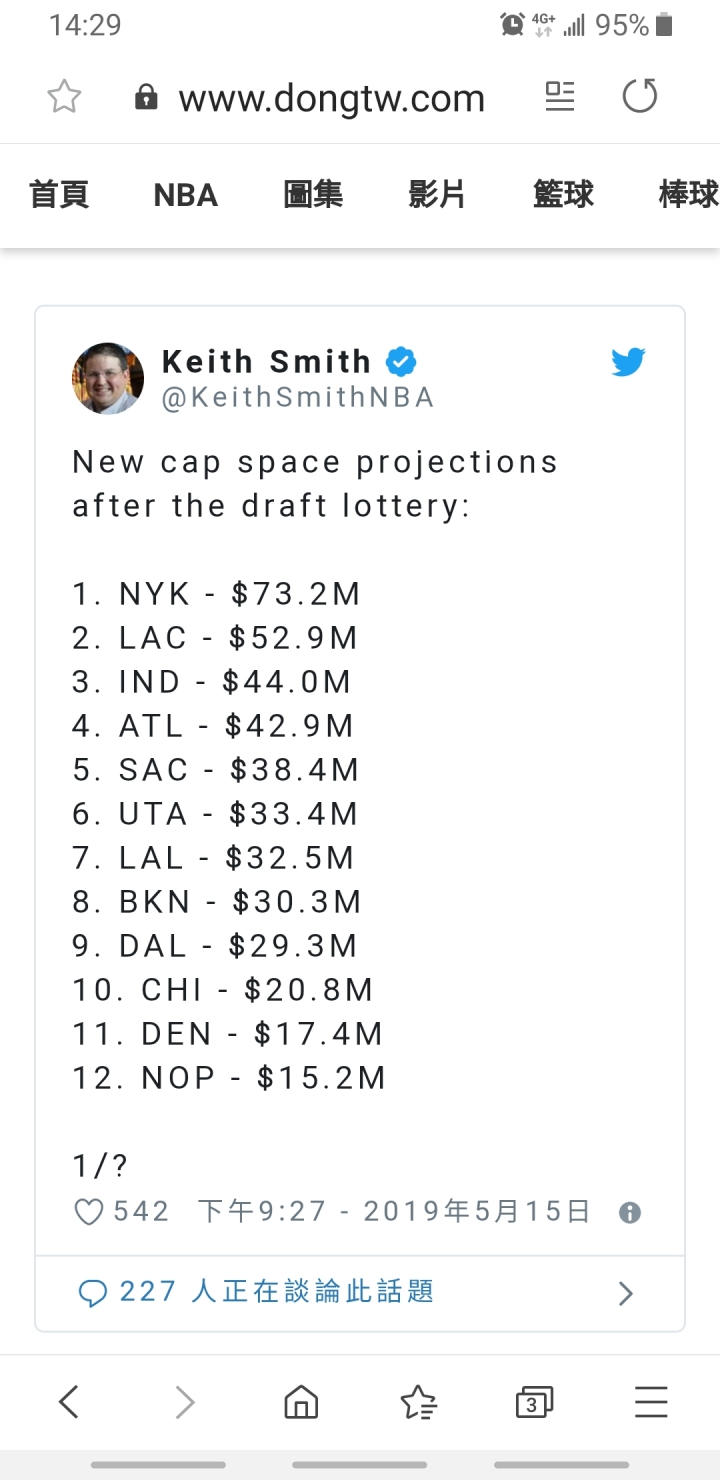The height and width of the screenshot is (1480, 720).
Task: Open the tab switcher showing 3 tabs
Action: click(534, 1402)
